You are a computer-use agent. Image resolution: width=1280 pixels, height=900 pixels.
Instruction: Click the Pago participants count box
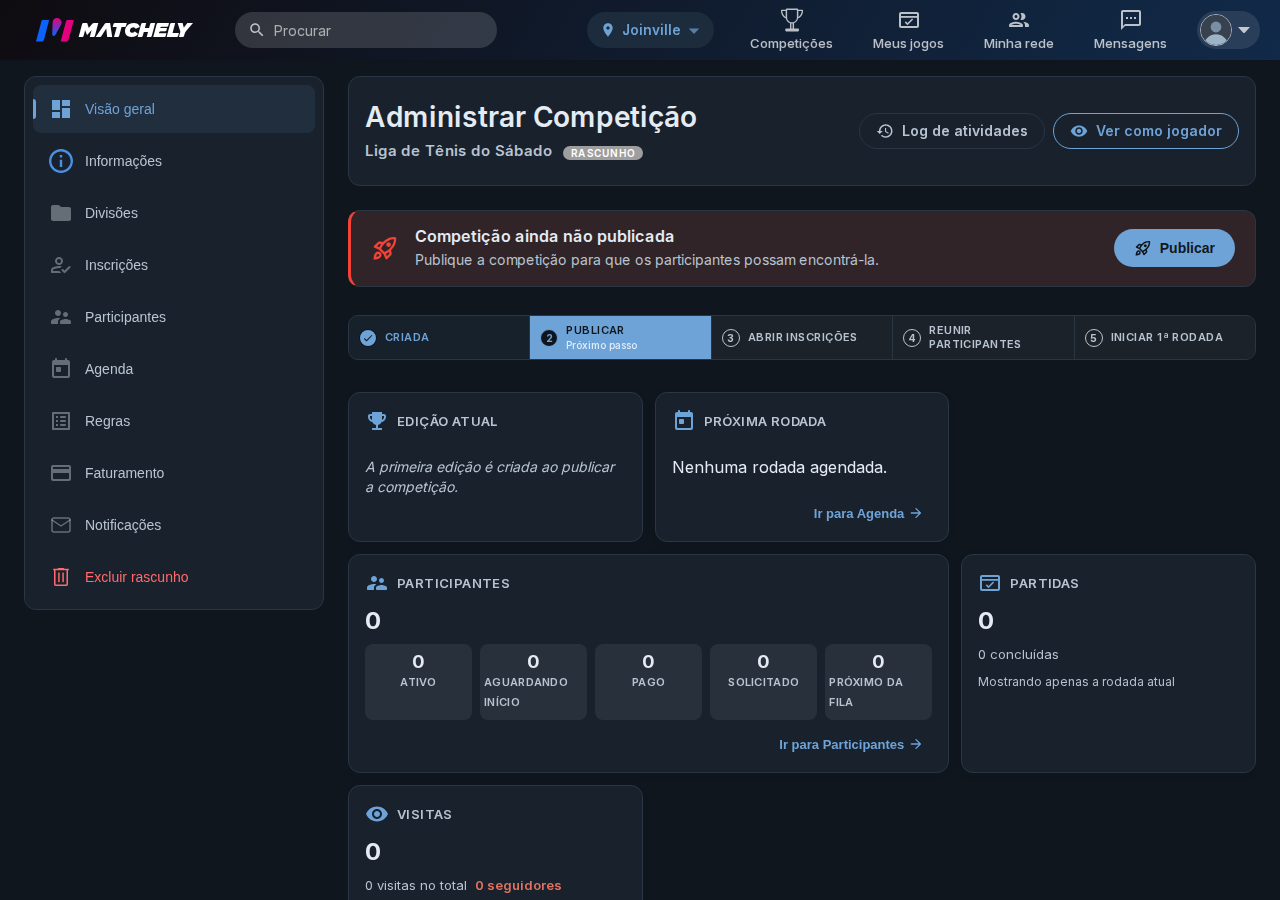click(x=648, y=682)
